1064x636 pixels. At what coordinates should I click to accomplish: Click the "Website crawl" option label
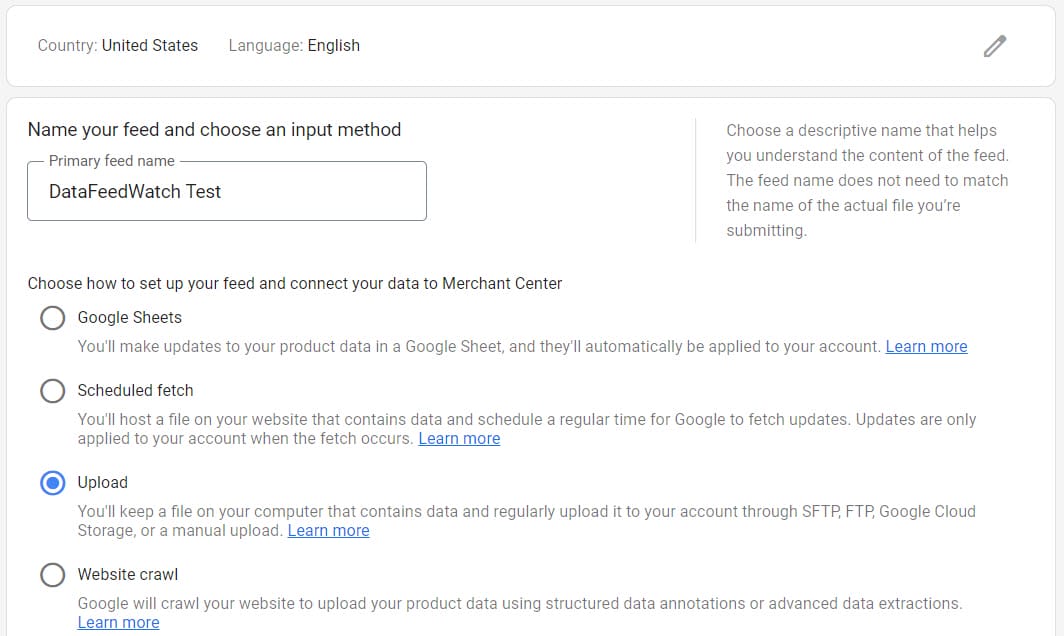point(128,574)
